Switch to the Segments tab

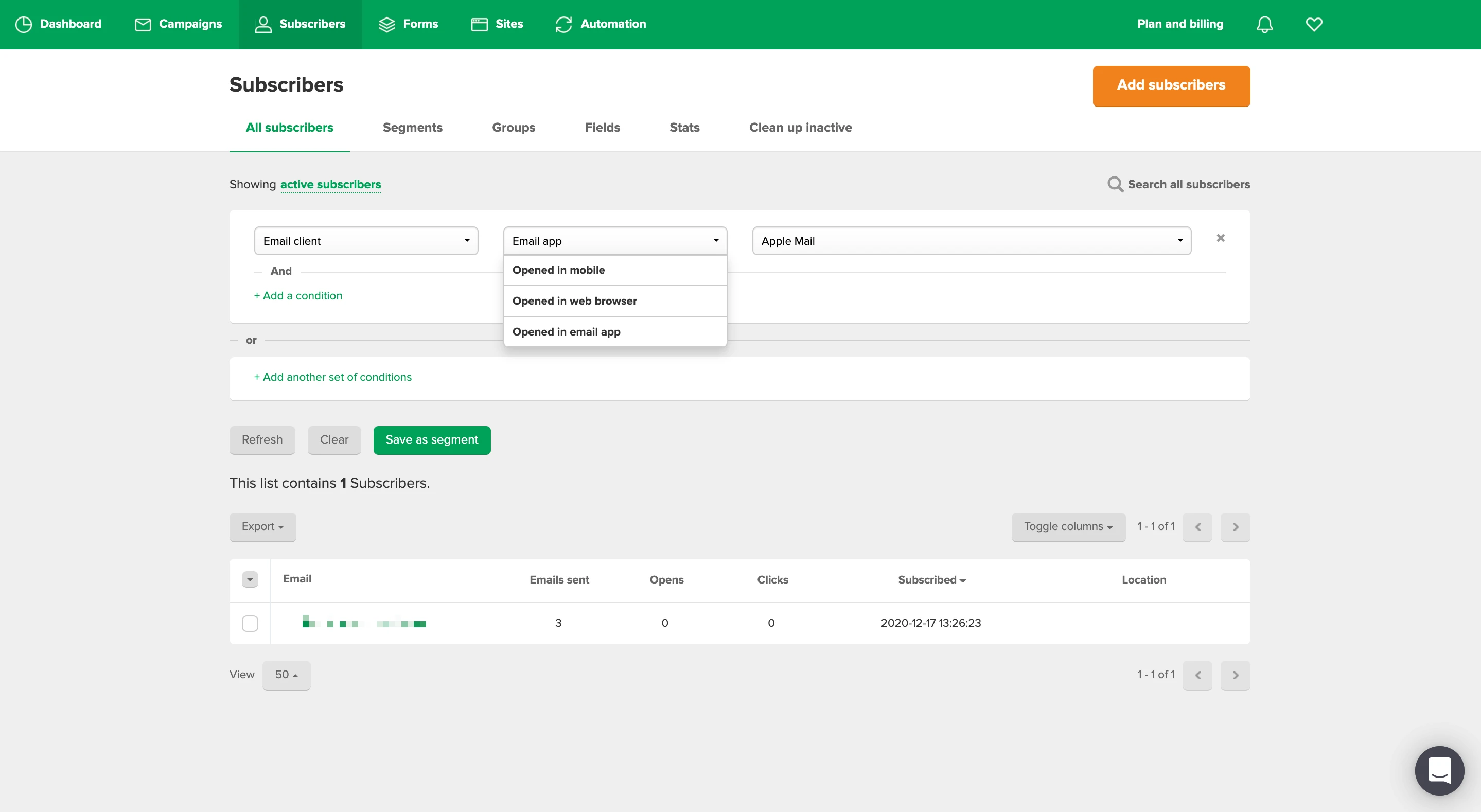pyautogui.click(x=412, y=128)
